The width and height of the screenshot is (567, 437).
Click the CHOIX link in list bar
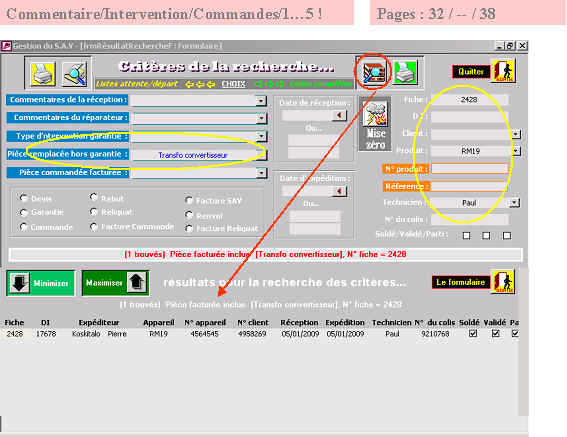coord(233,84)
